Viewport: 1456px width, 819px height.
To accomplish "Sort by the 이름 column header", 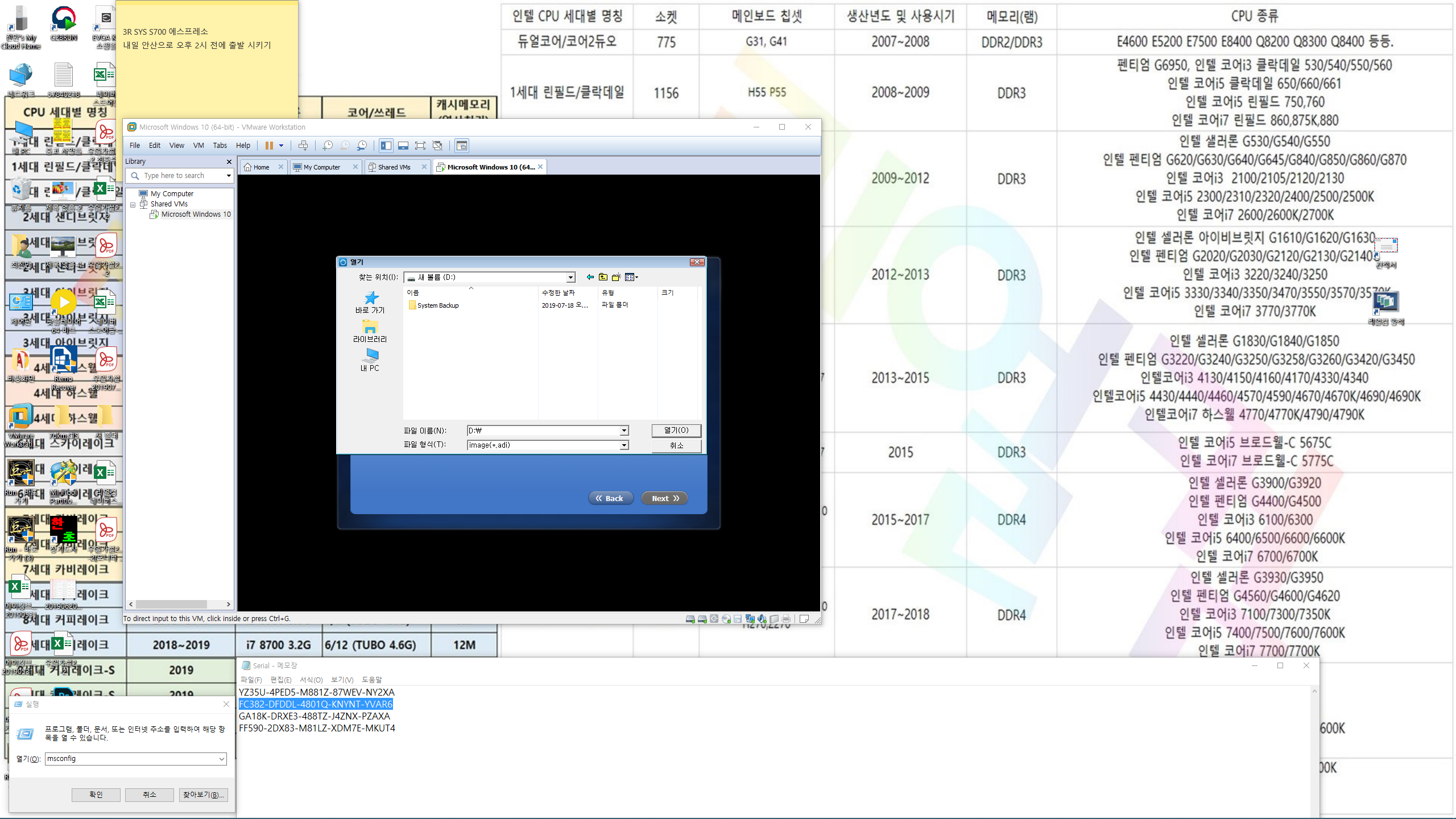I will tap(470, 292).
